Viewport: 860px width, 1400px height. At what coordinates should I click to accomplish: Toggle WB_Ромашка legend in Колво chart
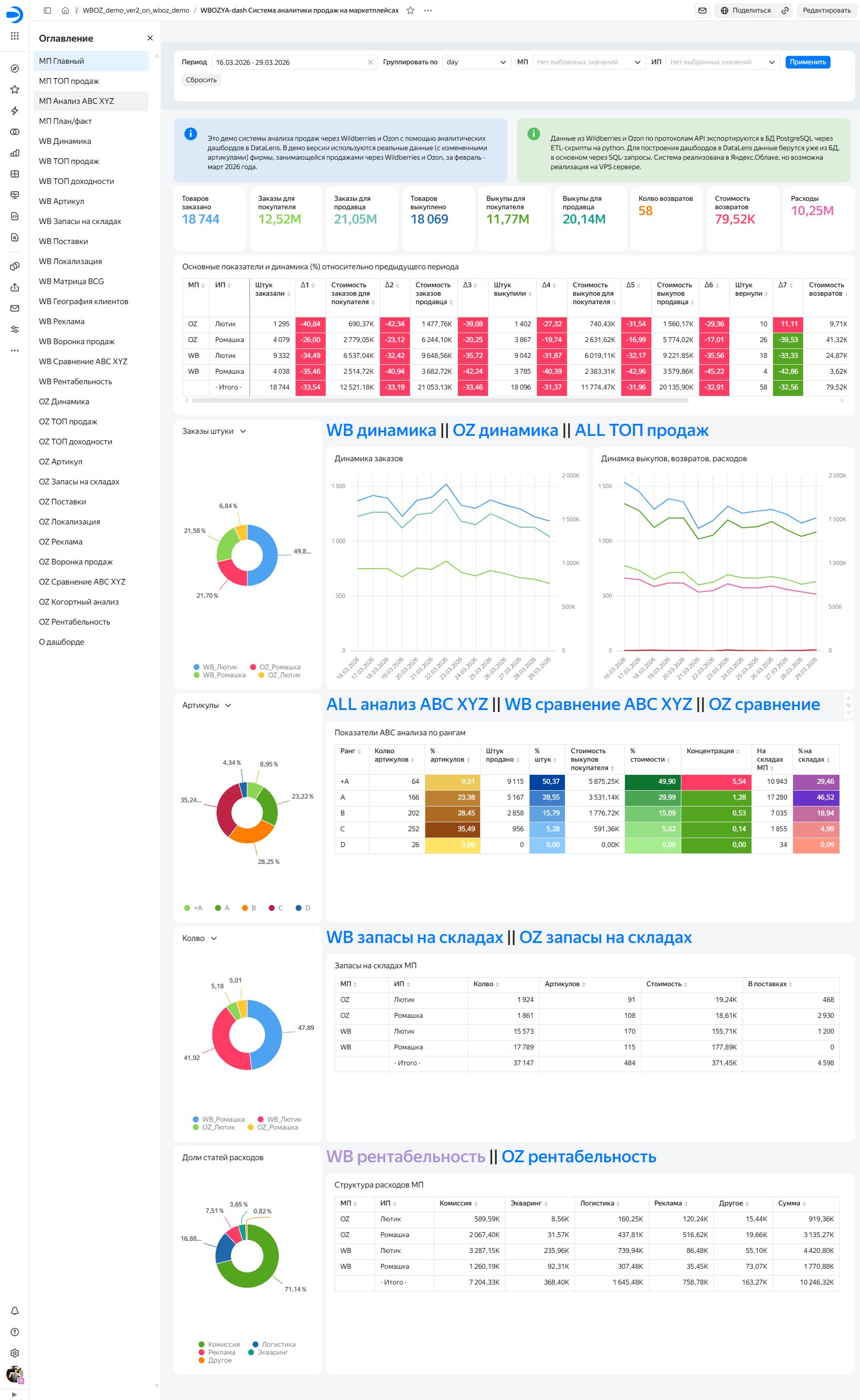point(219,1119)
